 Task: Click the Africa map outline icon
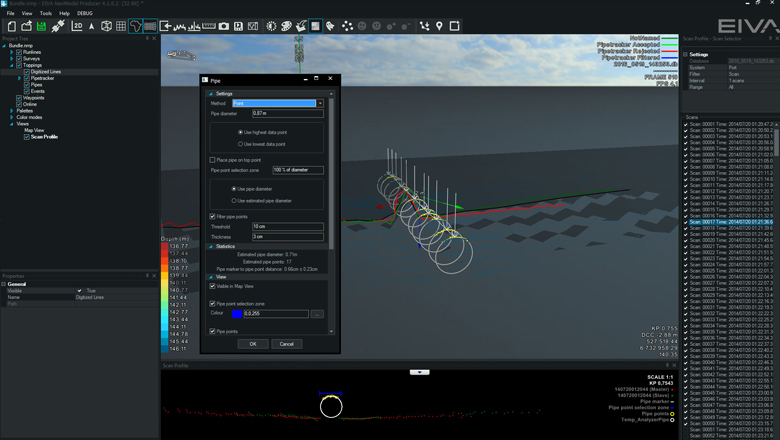(x=135, y=26)
